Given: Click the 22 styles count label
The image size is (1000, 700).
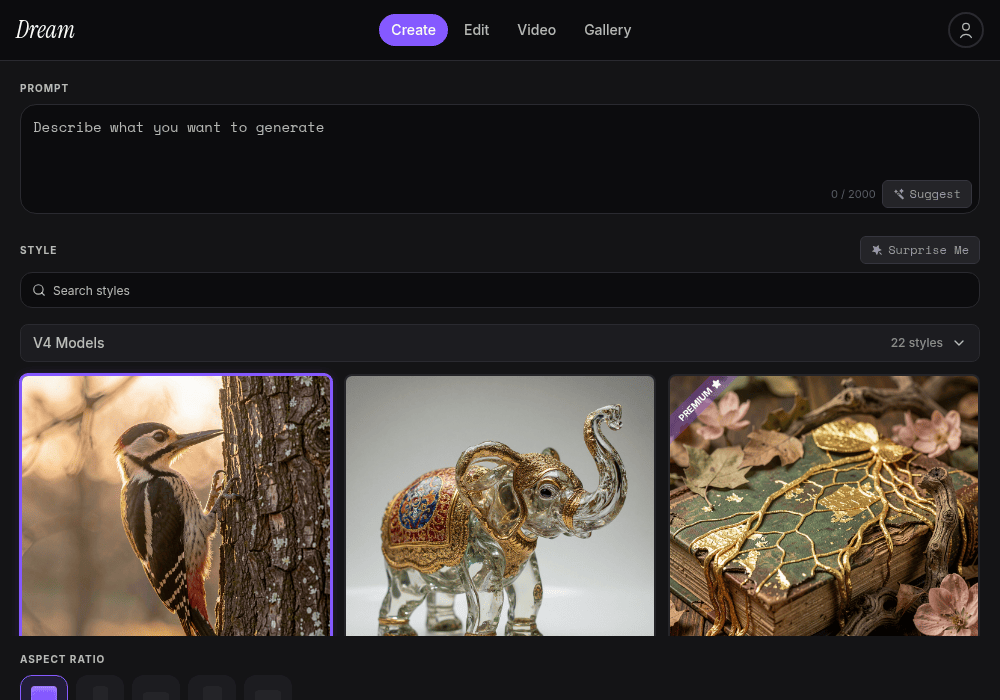Looking at the screenshot, I should pos(916,343).
